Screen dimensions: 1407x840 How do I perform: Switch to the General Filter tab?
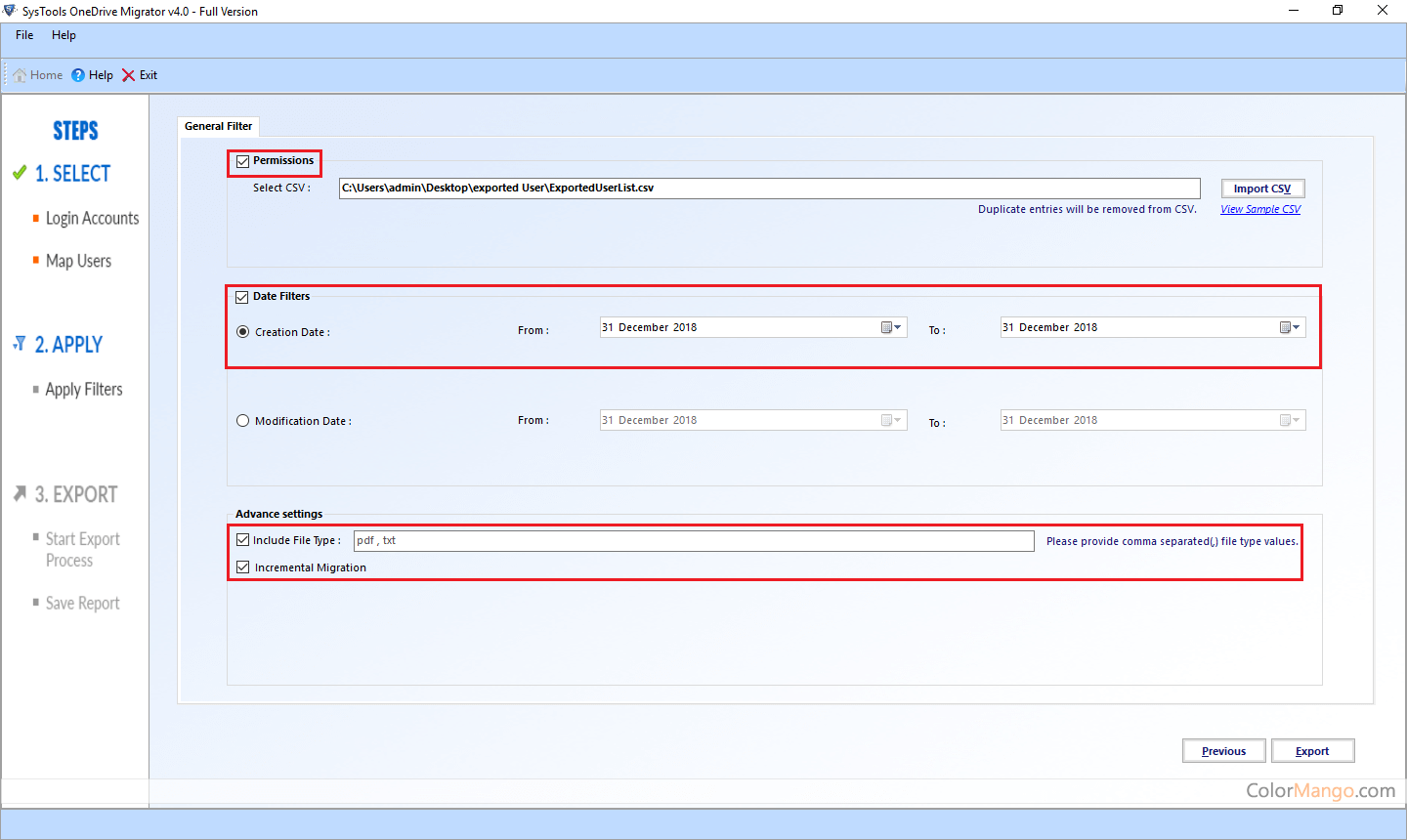(x=218, y=126)
